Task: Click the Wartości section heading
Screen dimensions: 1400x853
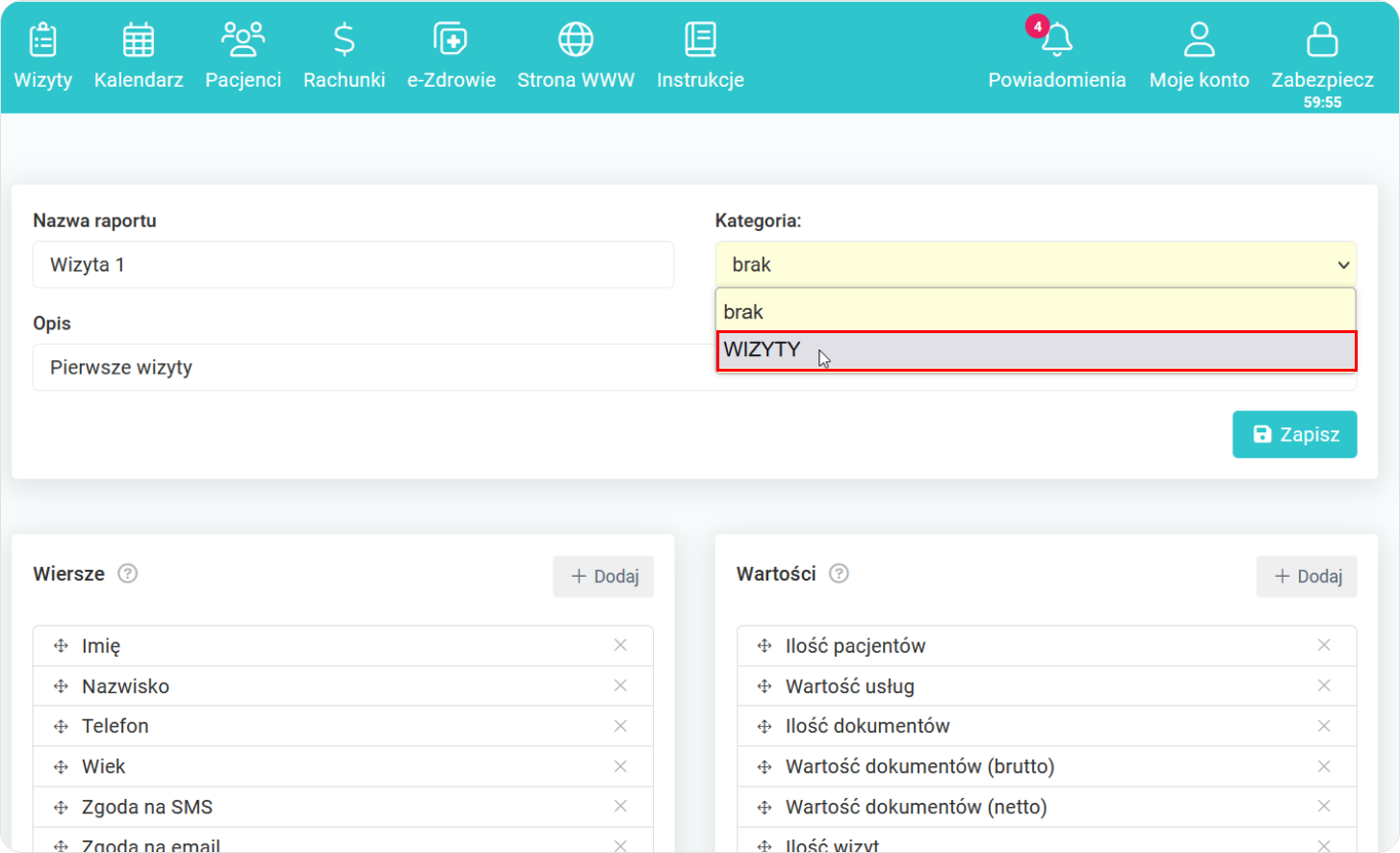Action: [x=776, y=574]
